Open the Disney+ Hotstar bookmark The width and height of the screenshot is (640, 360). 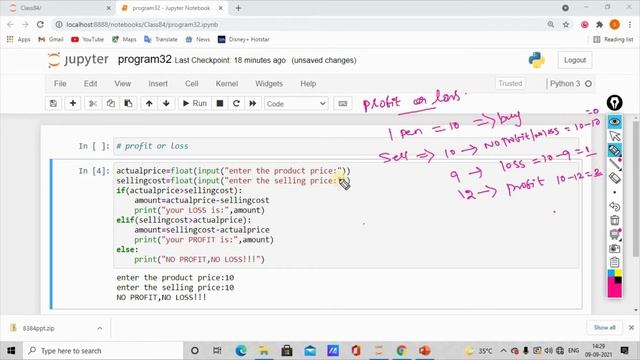click(244, 40)
